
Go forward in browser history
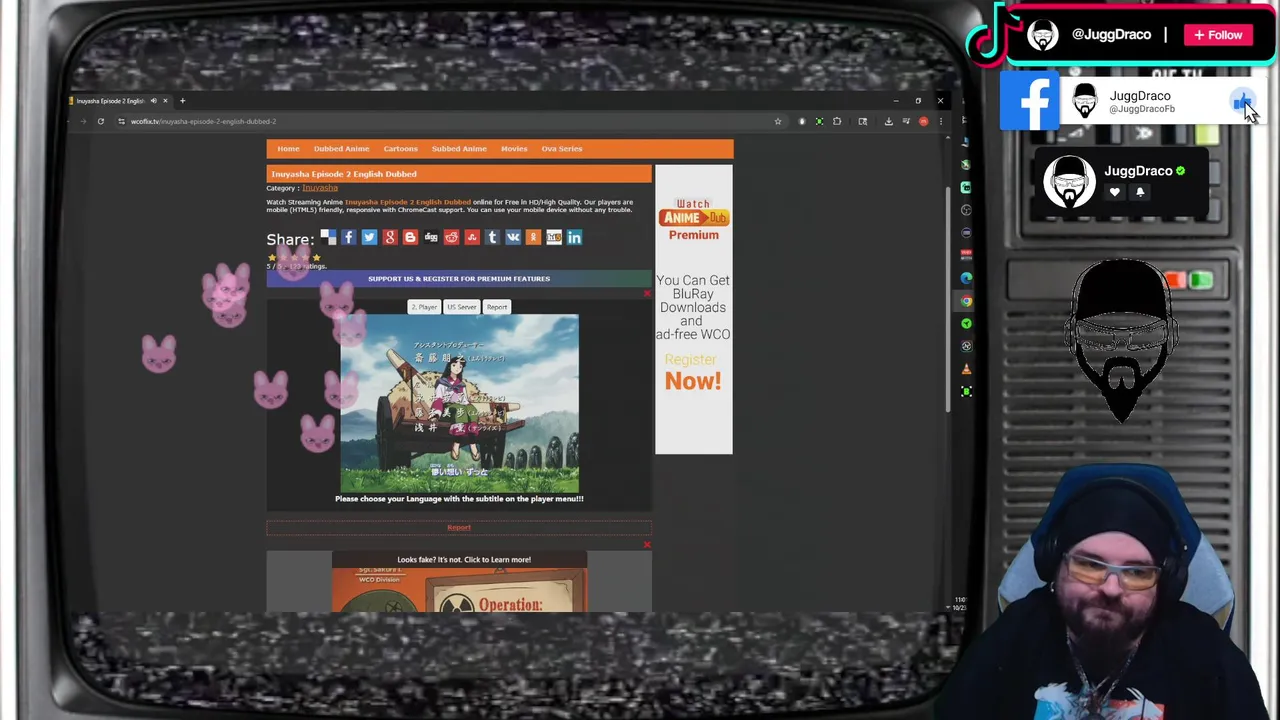(x=83, y=121)
